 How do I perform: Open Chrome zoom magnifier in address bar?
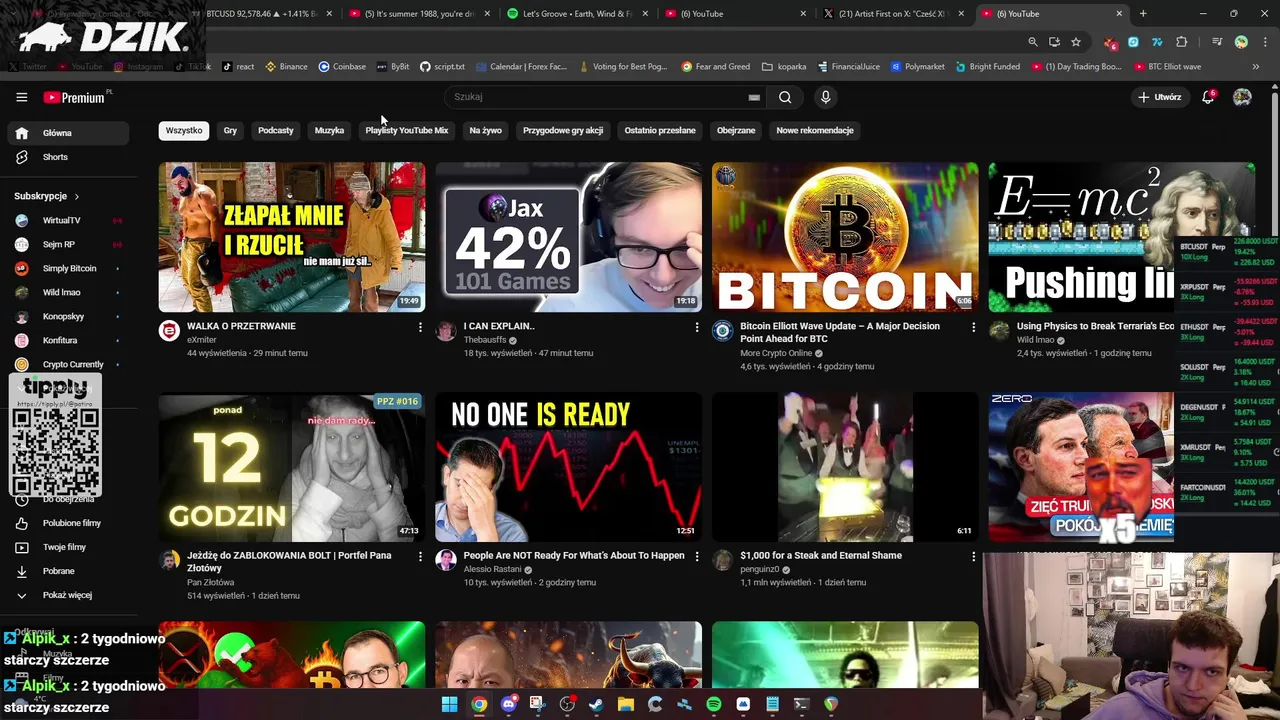point(1032,42)
